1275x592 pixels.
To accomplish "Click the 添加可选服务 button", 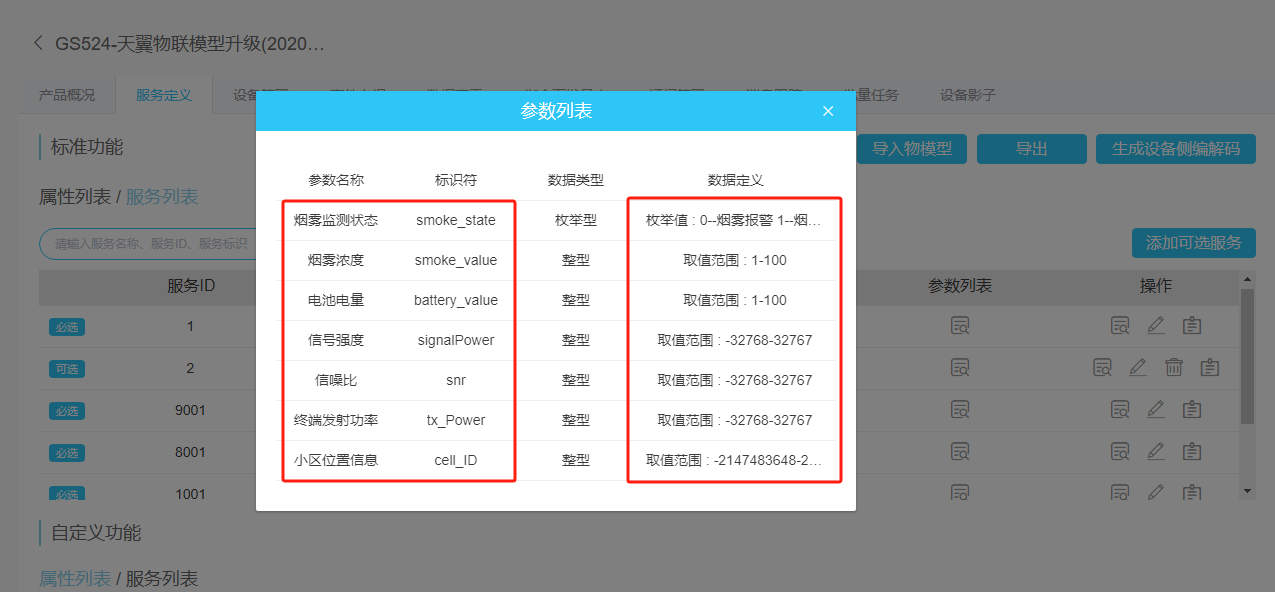I will (1193, 242).
